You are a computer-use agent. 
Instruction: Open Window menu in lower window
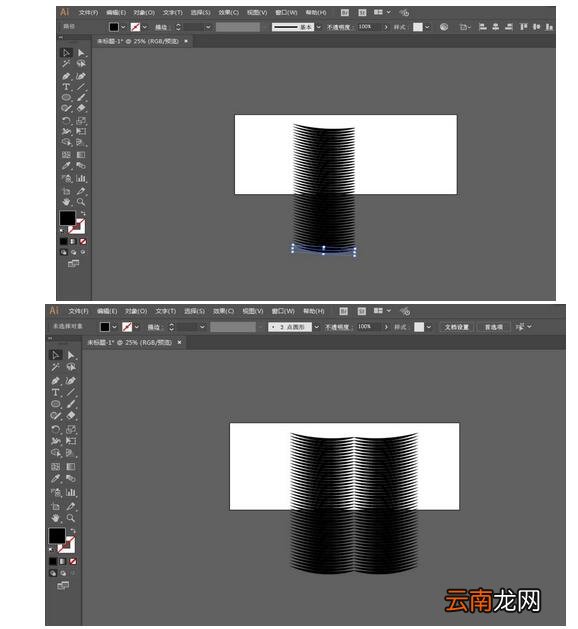pyautogui.click(x=283, y=311)
